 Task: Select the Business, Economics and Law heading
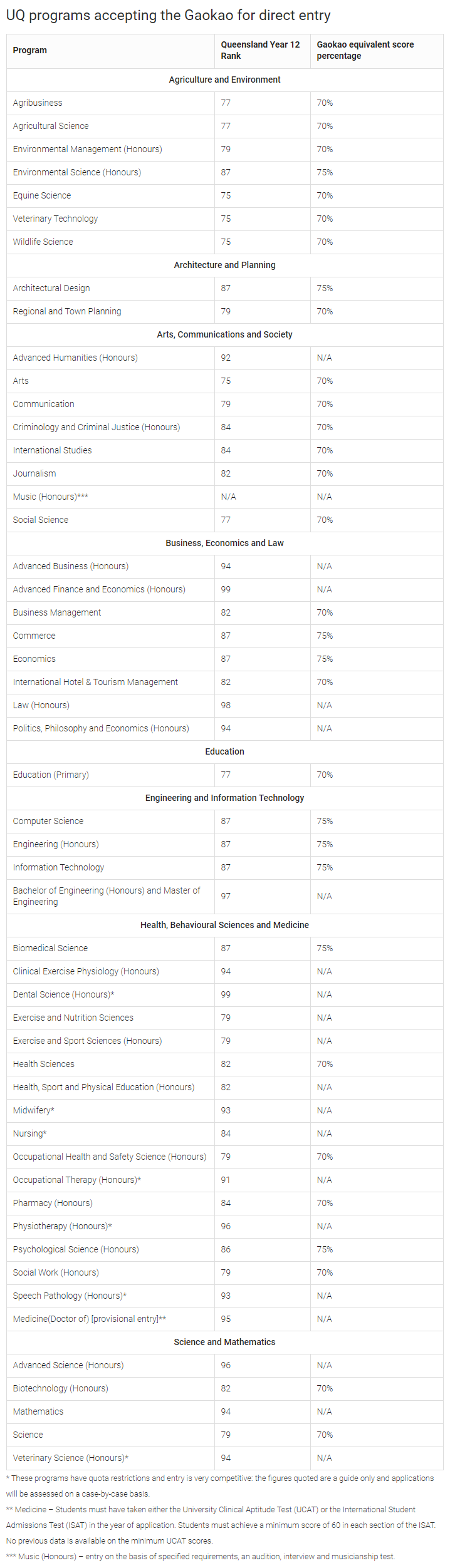pos(224,543)
